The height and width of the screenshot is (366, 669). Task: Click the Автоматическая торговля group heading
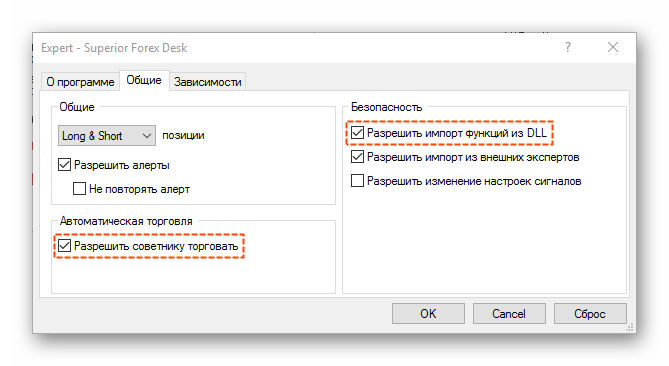tap(126, 221)
